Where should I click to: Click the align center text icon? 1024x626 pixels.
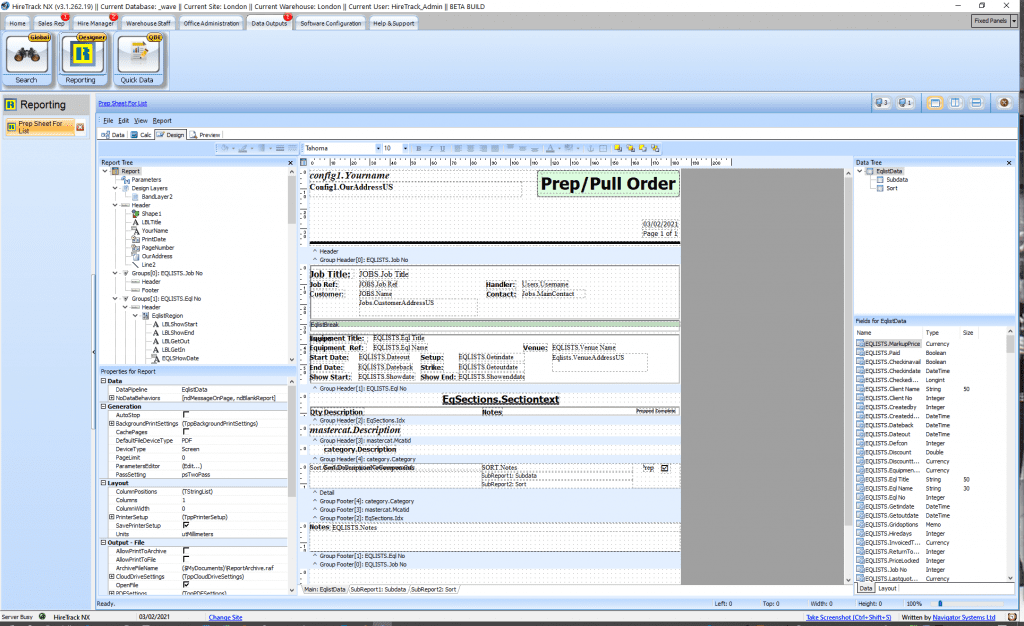coord(470,148)
